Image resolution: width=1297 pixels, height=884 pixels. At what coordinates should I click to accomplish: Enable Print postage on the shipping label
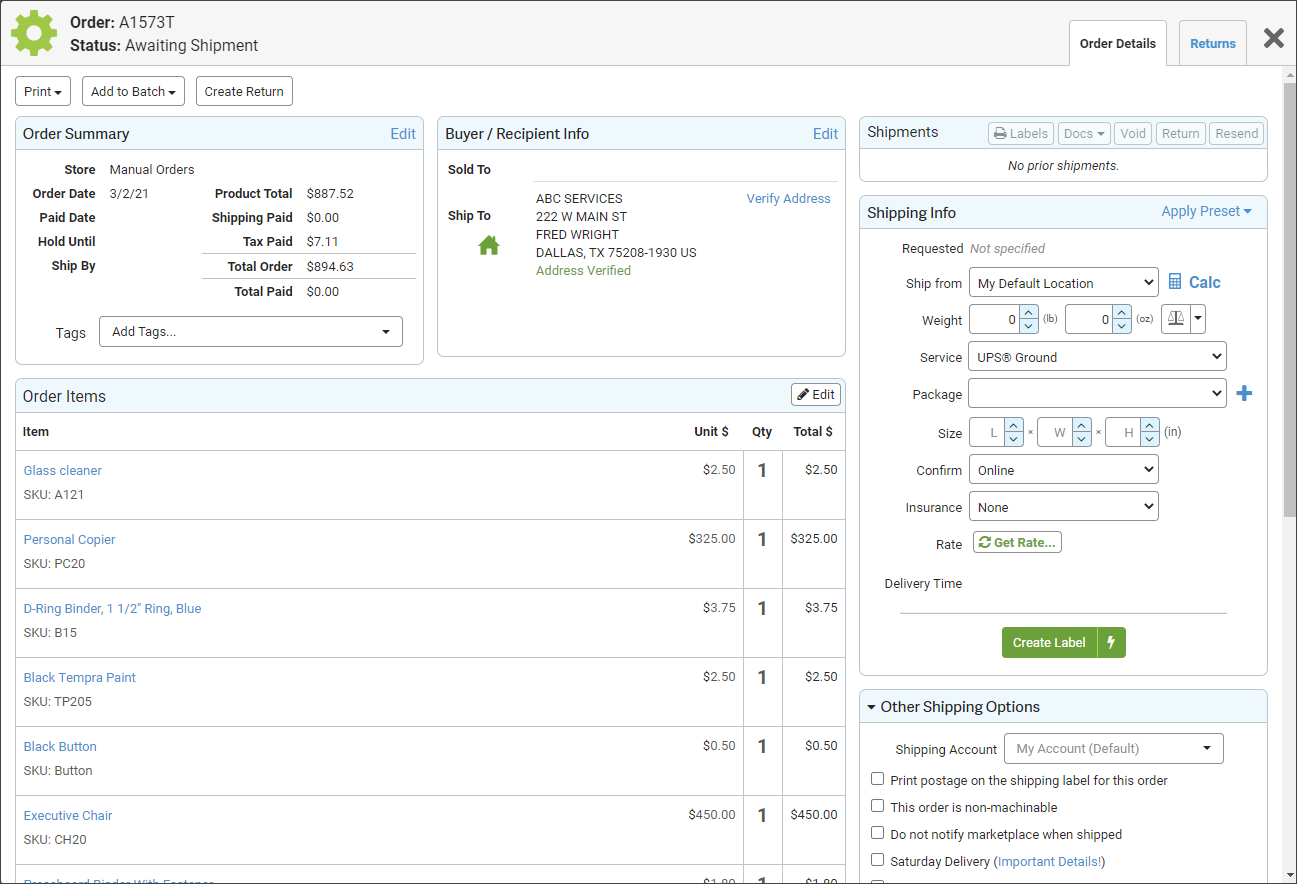[x=877, y=779]
